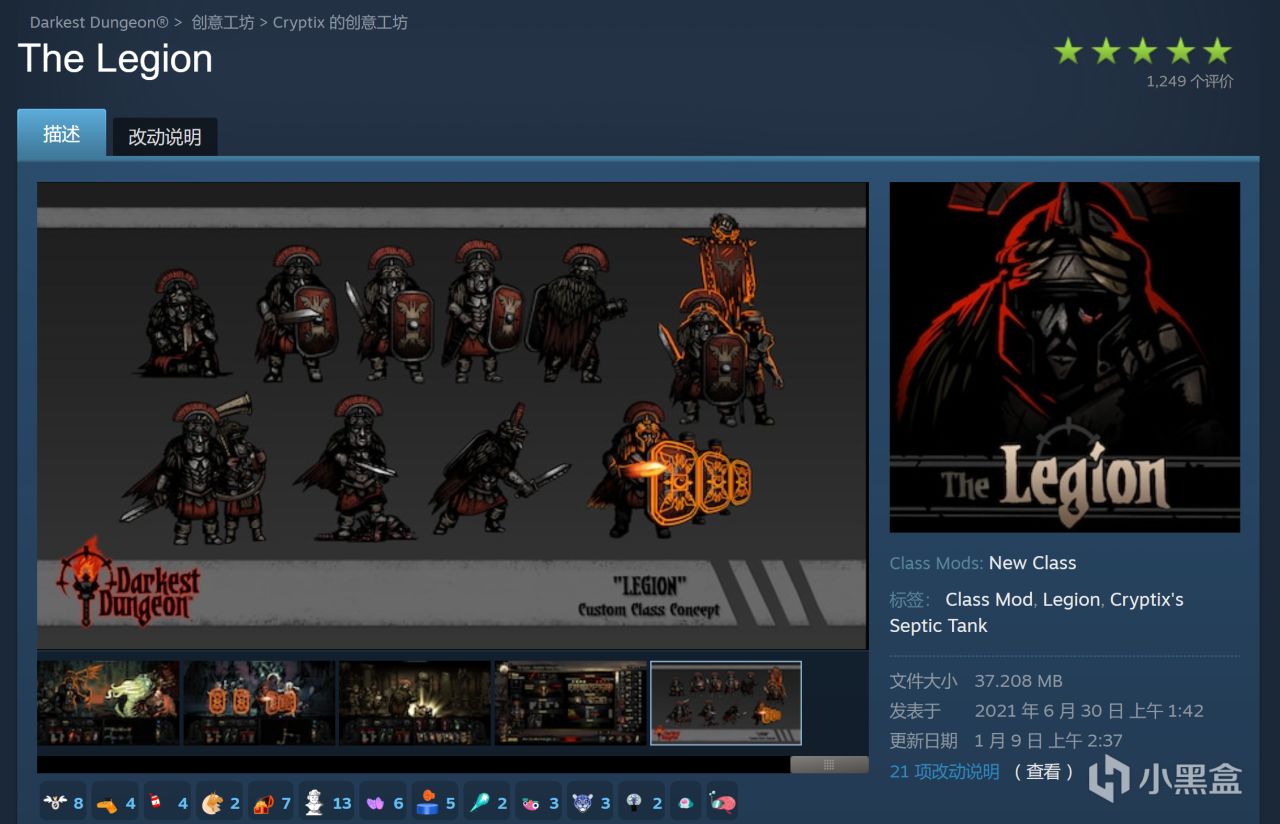Click the publish date 2021 年 6 月 30 日
Image resolution: width=1280 pixels, height=824 pixels.
point(1089,711)
